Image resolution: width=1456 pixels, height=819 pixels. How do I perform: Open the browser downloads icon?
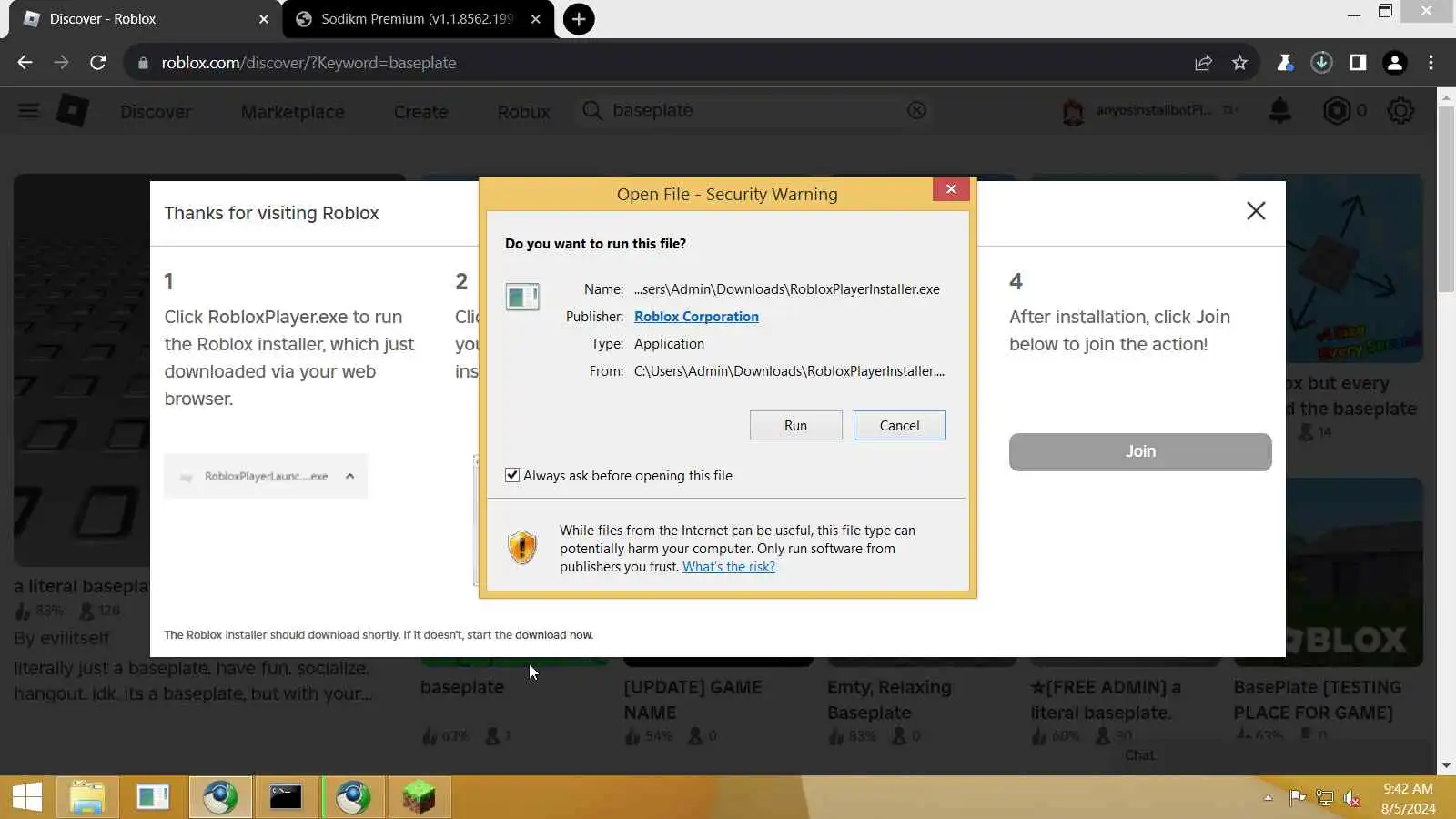coord(1321,62)
